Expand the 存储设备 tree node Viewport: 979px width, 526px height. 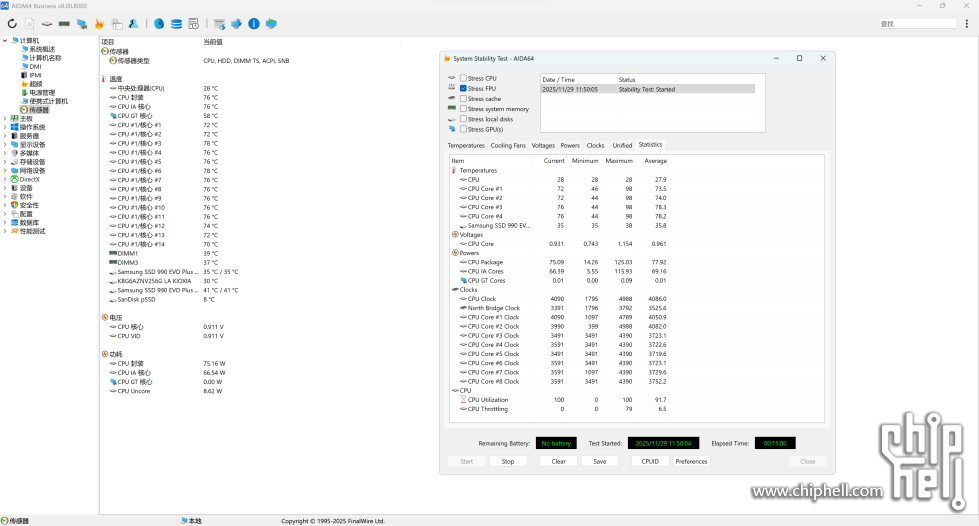click(5, 162)
